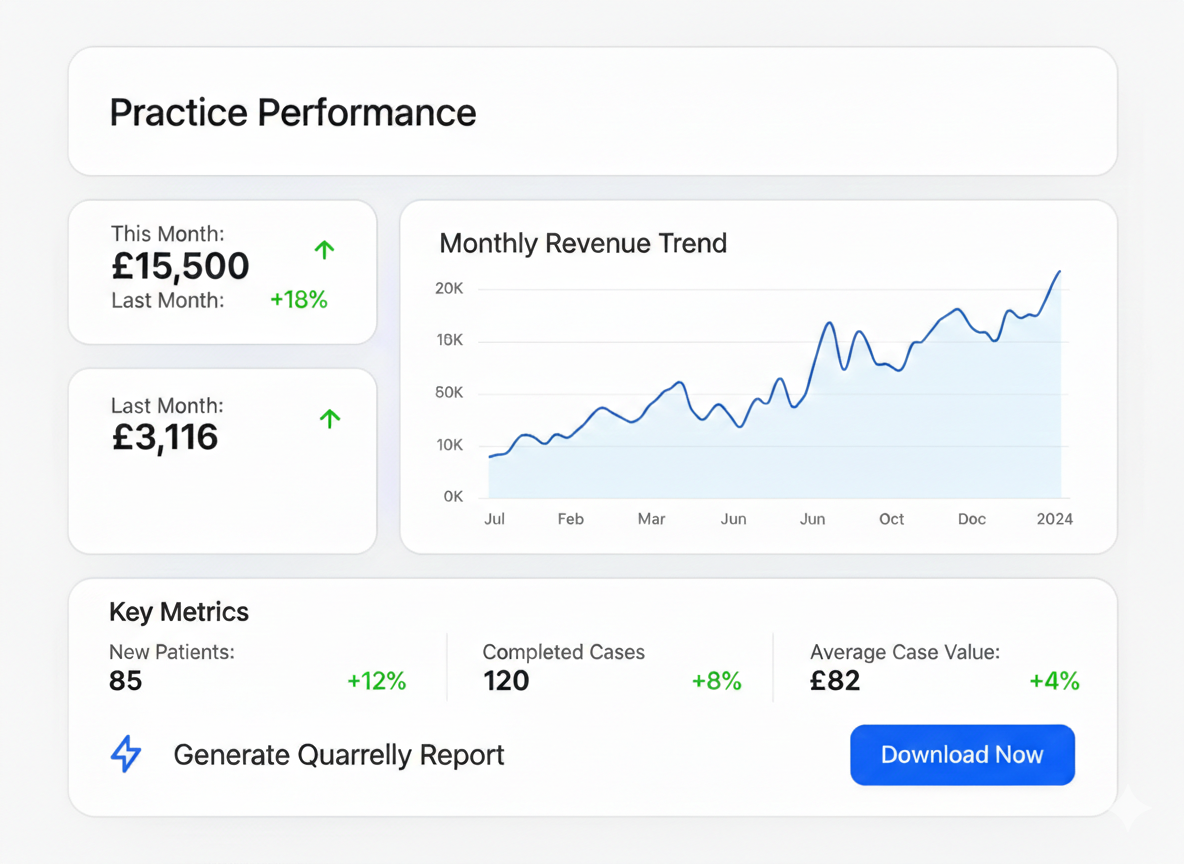The height and width of the screenshot is (864, 1184).
Task: Click the revenue trend line at its peak
Action: pos(1059,271)
